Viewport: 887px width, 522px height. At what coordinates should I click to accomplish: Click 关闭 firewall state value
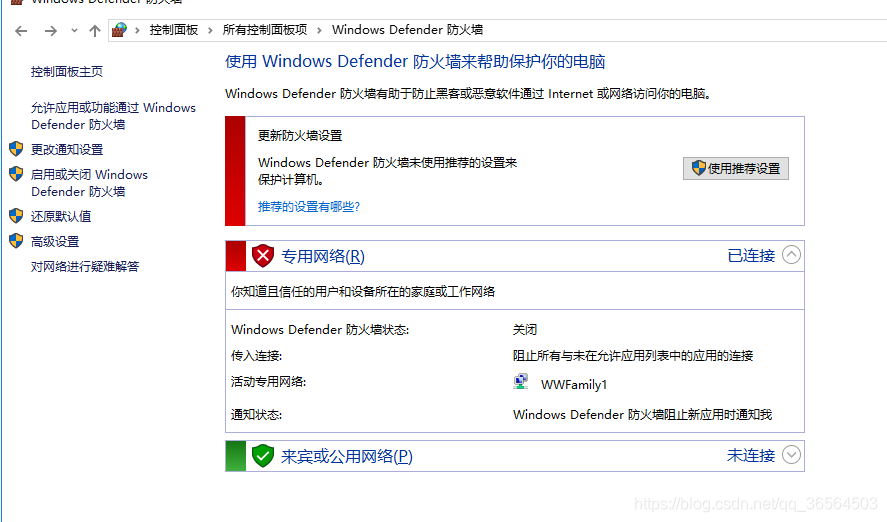pos(525,330)
